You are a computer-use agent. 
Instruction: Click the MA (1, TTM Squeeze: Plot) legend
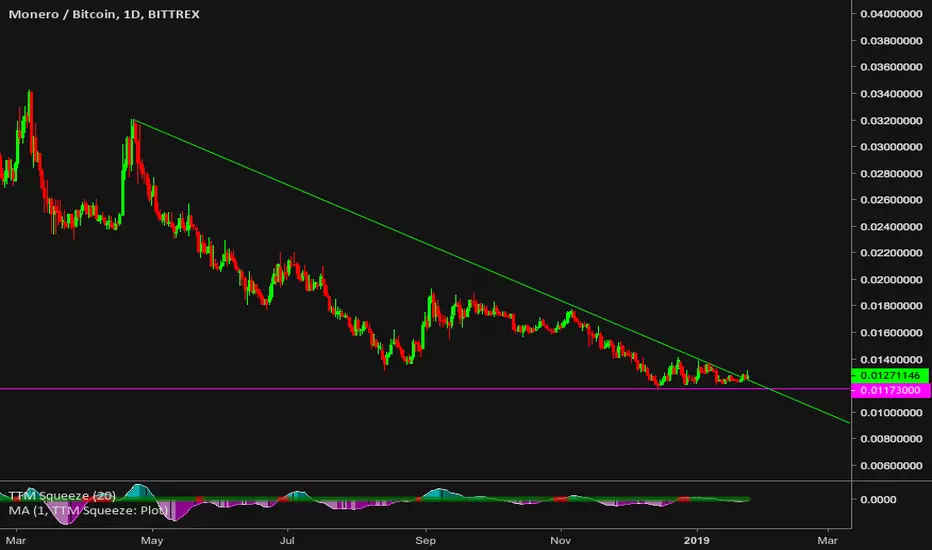click(88, 510)
